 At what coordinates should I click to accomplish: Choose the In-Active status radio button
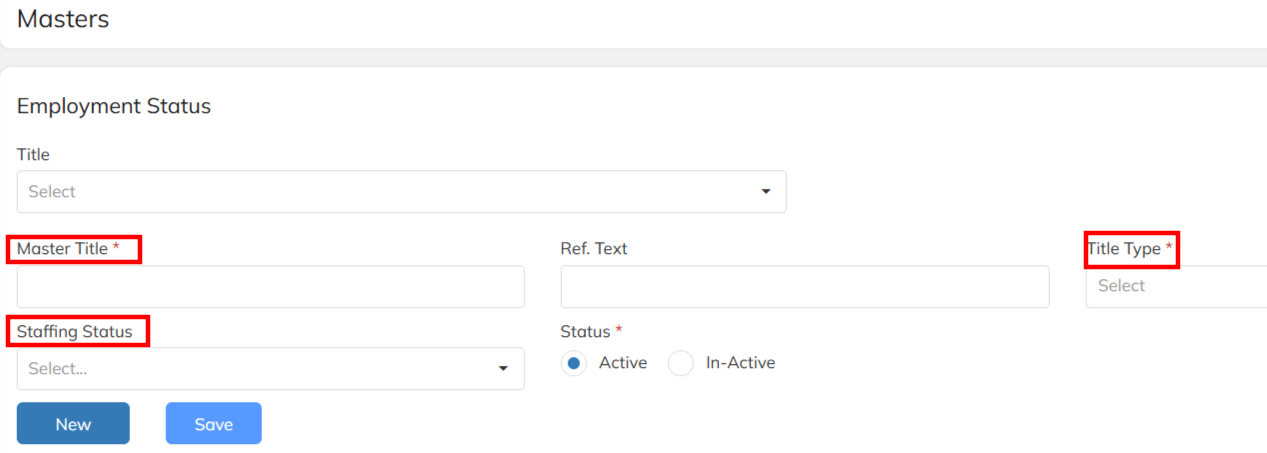[681, 364]
